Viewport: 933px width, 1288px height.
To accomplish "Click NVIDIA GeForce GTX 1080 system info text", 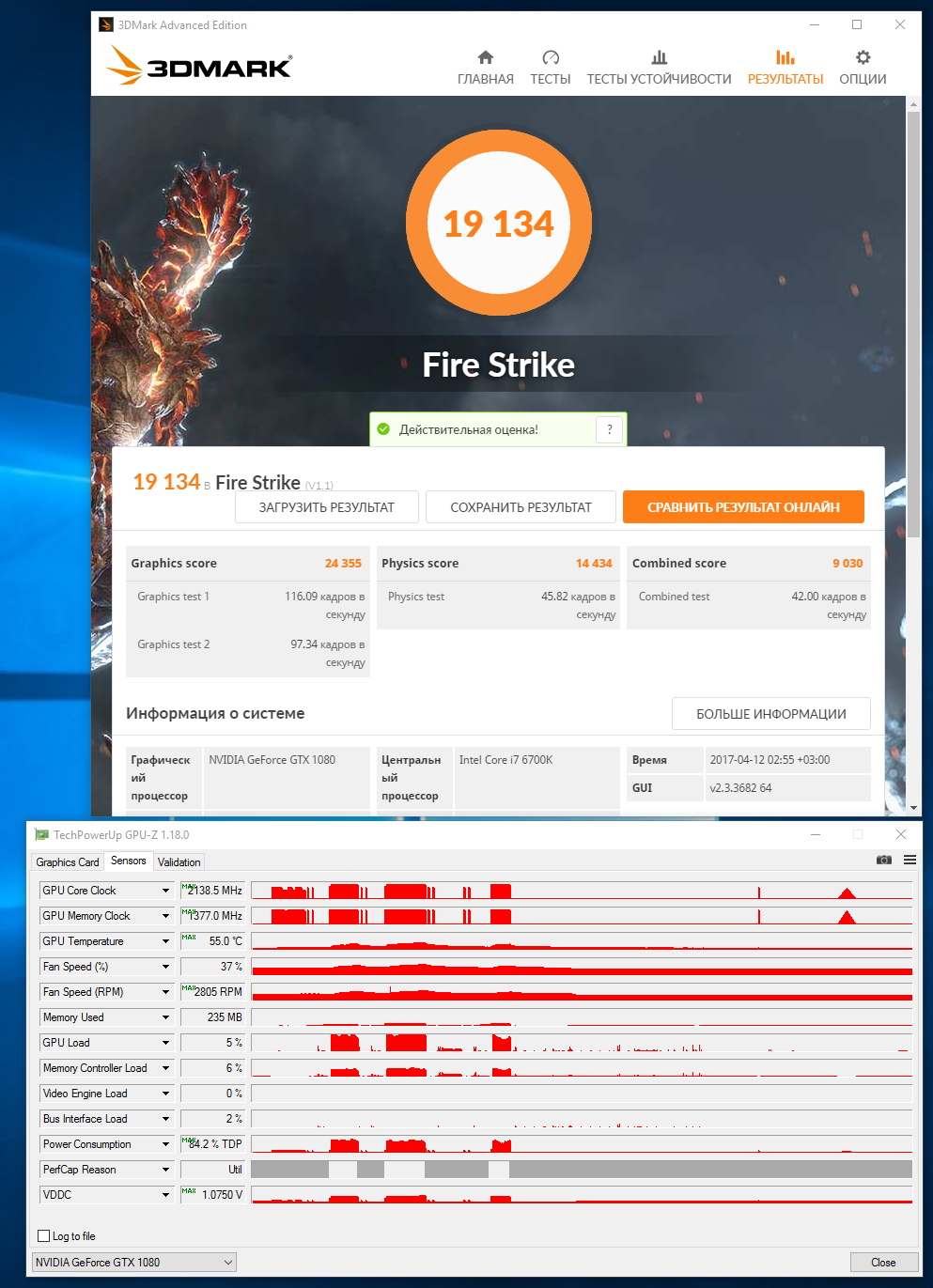I will [x=272, y=760].
